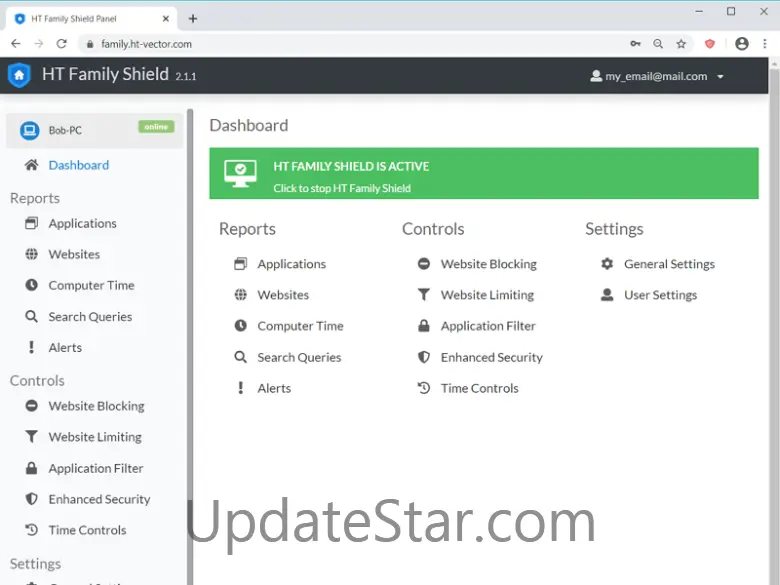Click the browser extension shield icon
780x585 pixels.
coord(710,44)
